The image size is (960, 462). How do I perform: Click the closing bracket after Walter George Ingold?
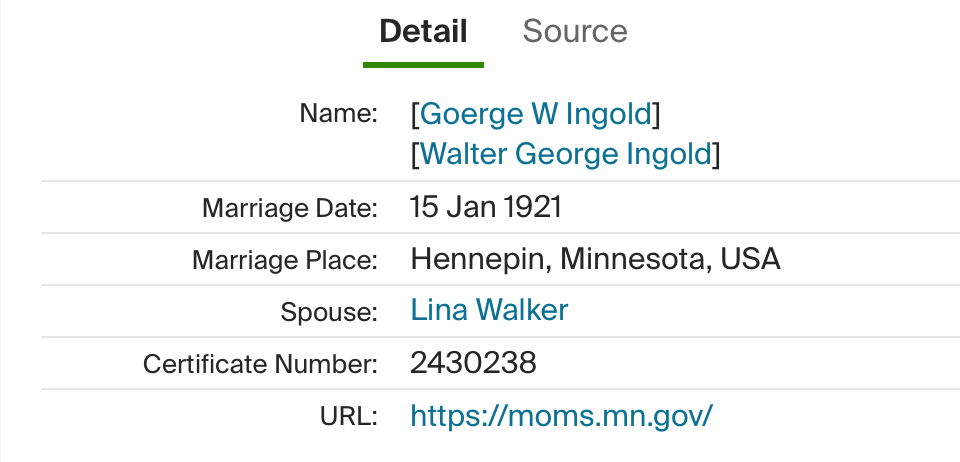pyautogui.click(x=717, y=154)
